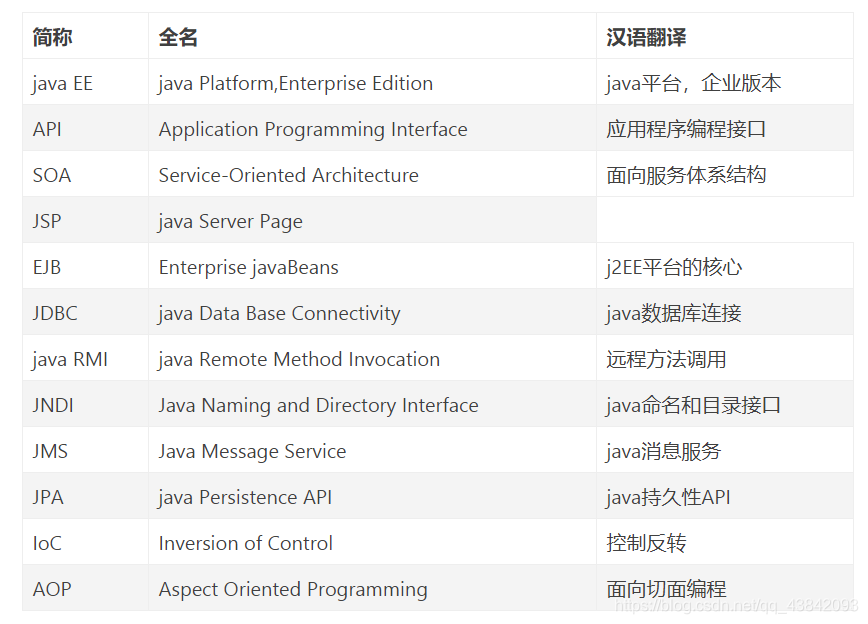Click the EJB abbreviation cell
Viewport: 868px width, 624px height.
(85, 266)
